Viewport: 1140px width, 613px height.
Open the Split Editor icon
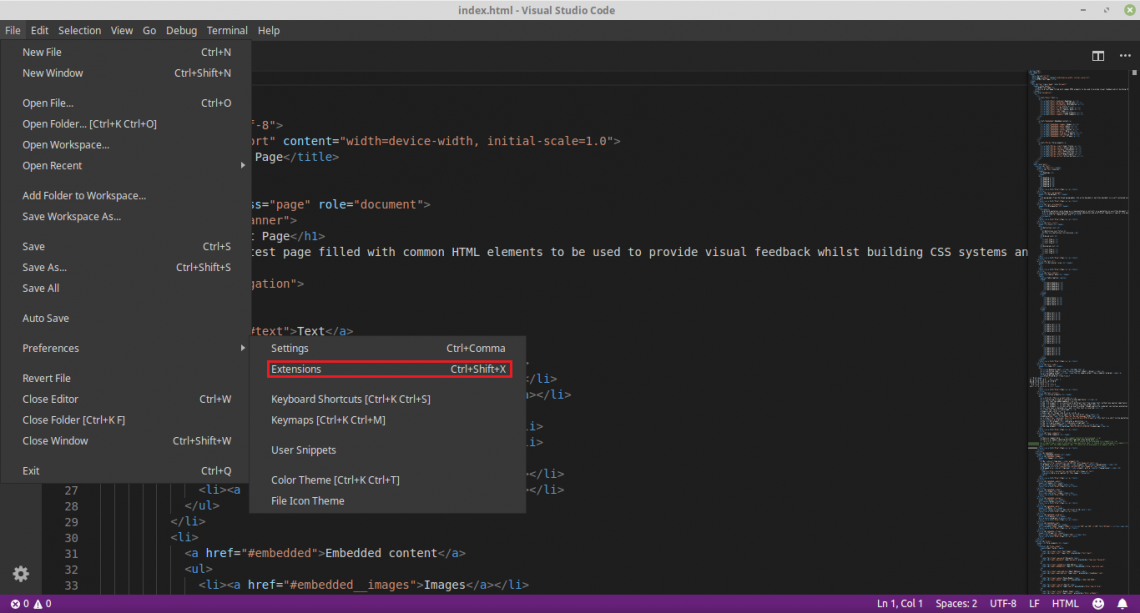coord(1097,56)
